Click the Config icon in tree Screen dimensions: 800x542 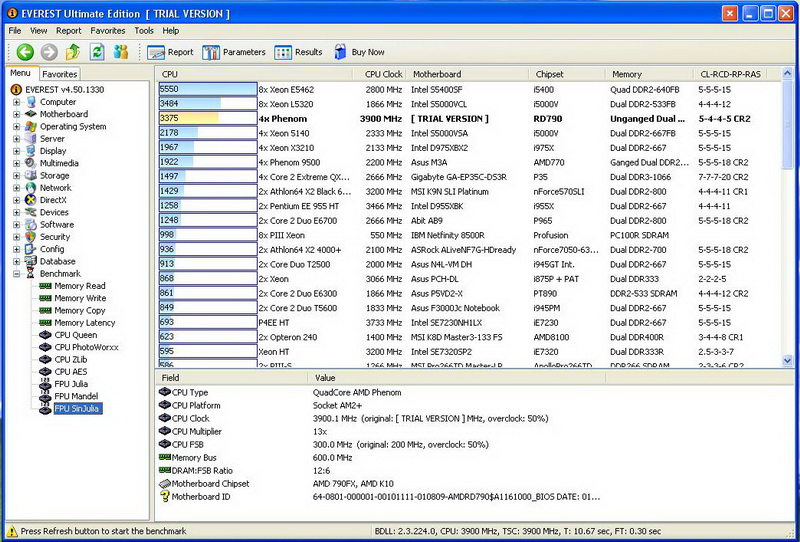click(x=31, y=249)
